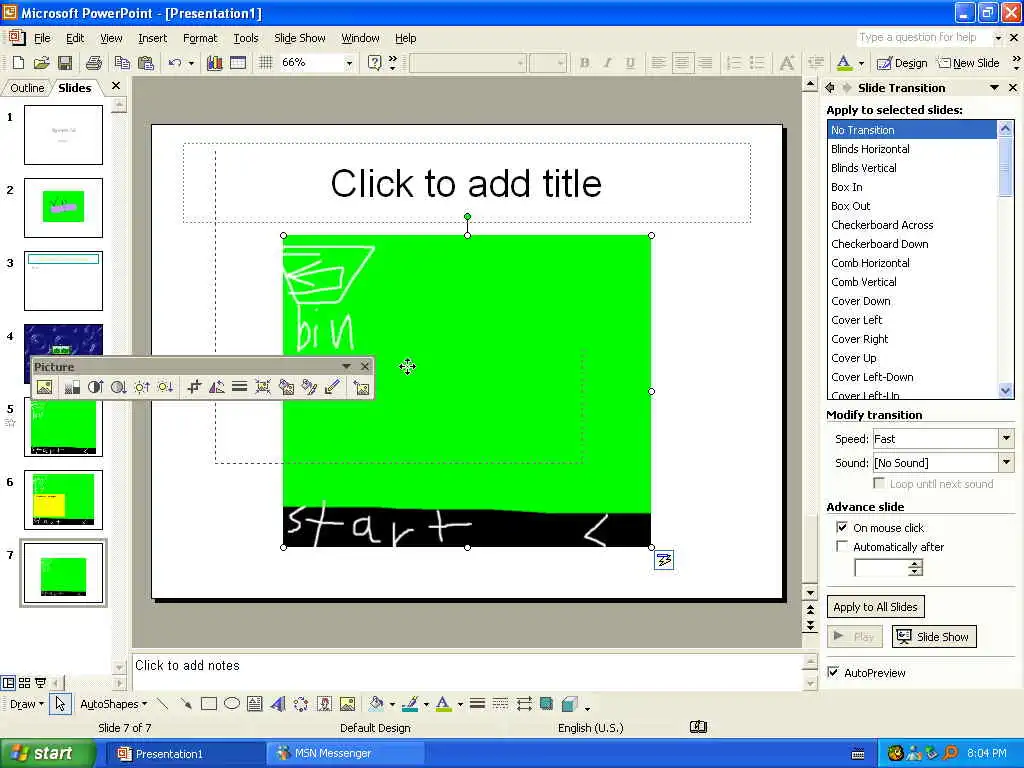Click the Reset Picture icon

point(361,387)
